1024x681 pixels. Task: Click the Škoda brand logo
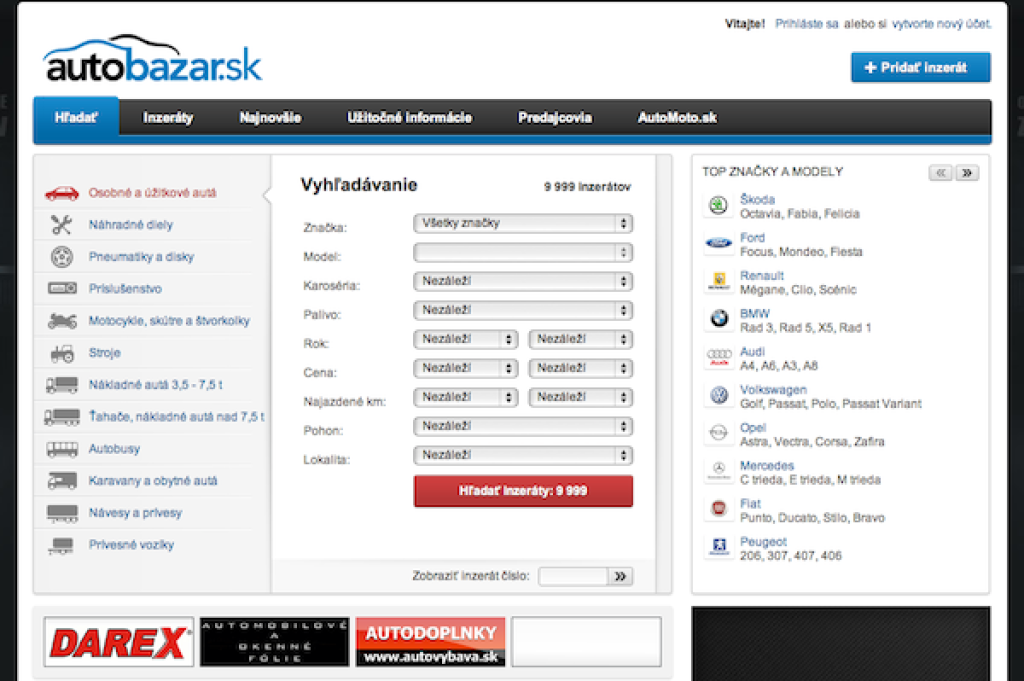click(718, 206)
